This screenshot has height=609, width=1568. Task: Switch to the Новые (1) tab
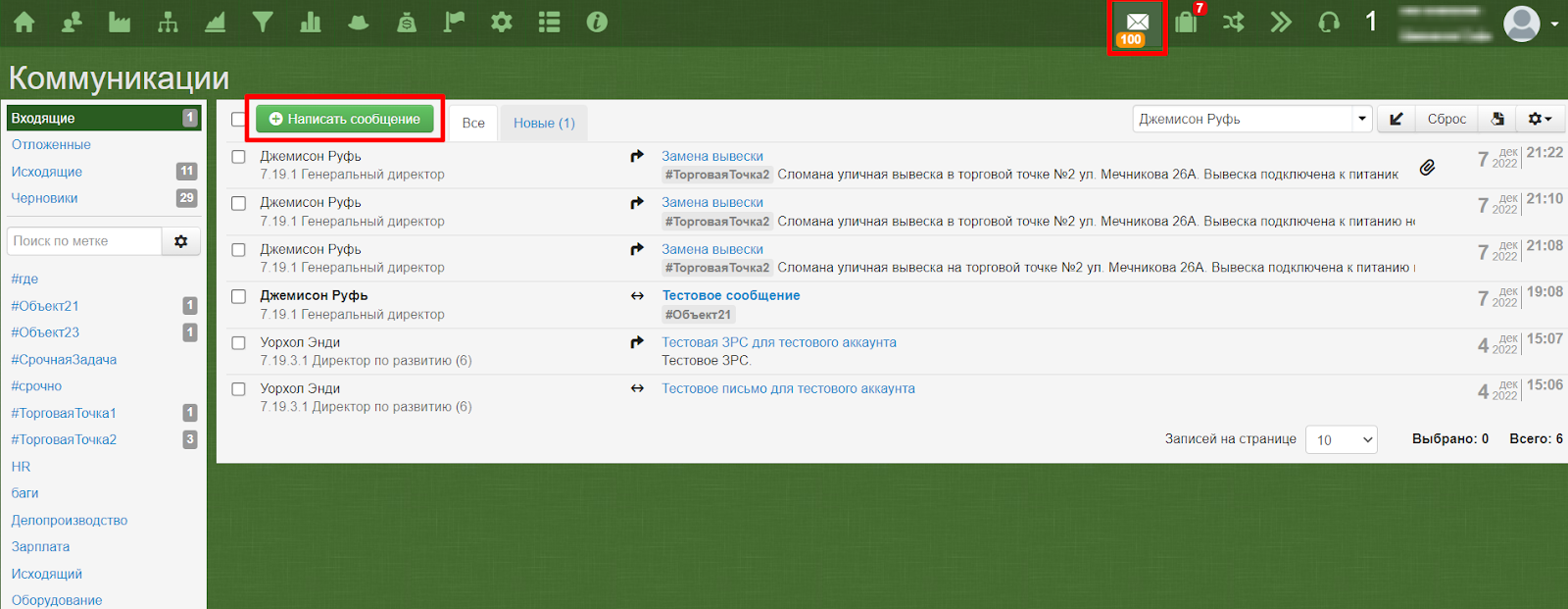coord(544,123)
